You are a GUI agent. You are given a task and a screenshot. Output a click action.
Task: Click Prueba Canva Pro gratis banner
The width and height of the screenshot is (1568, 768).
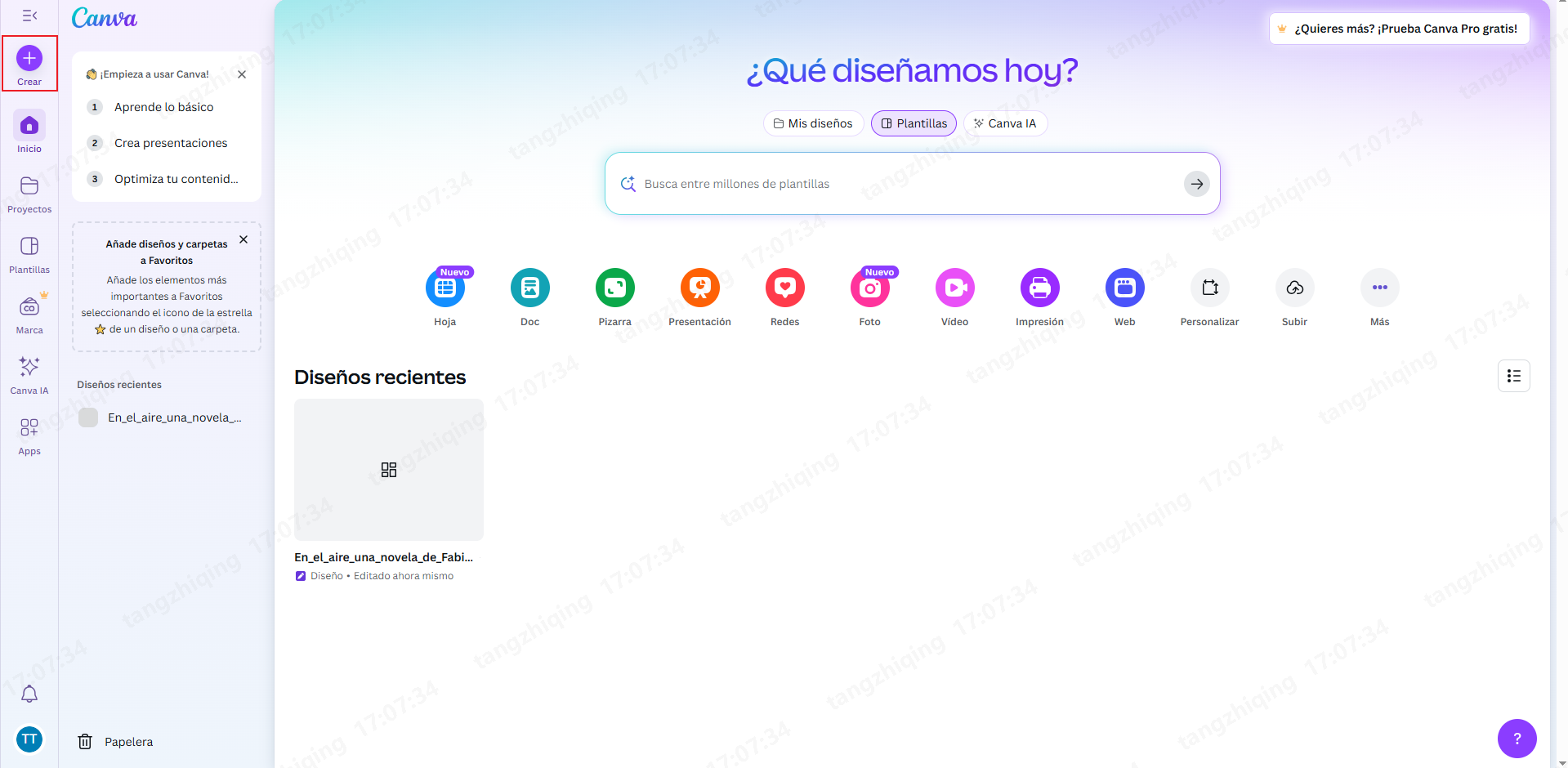1400,29
